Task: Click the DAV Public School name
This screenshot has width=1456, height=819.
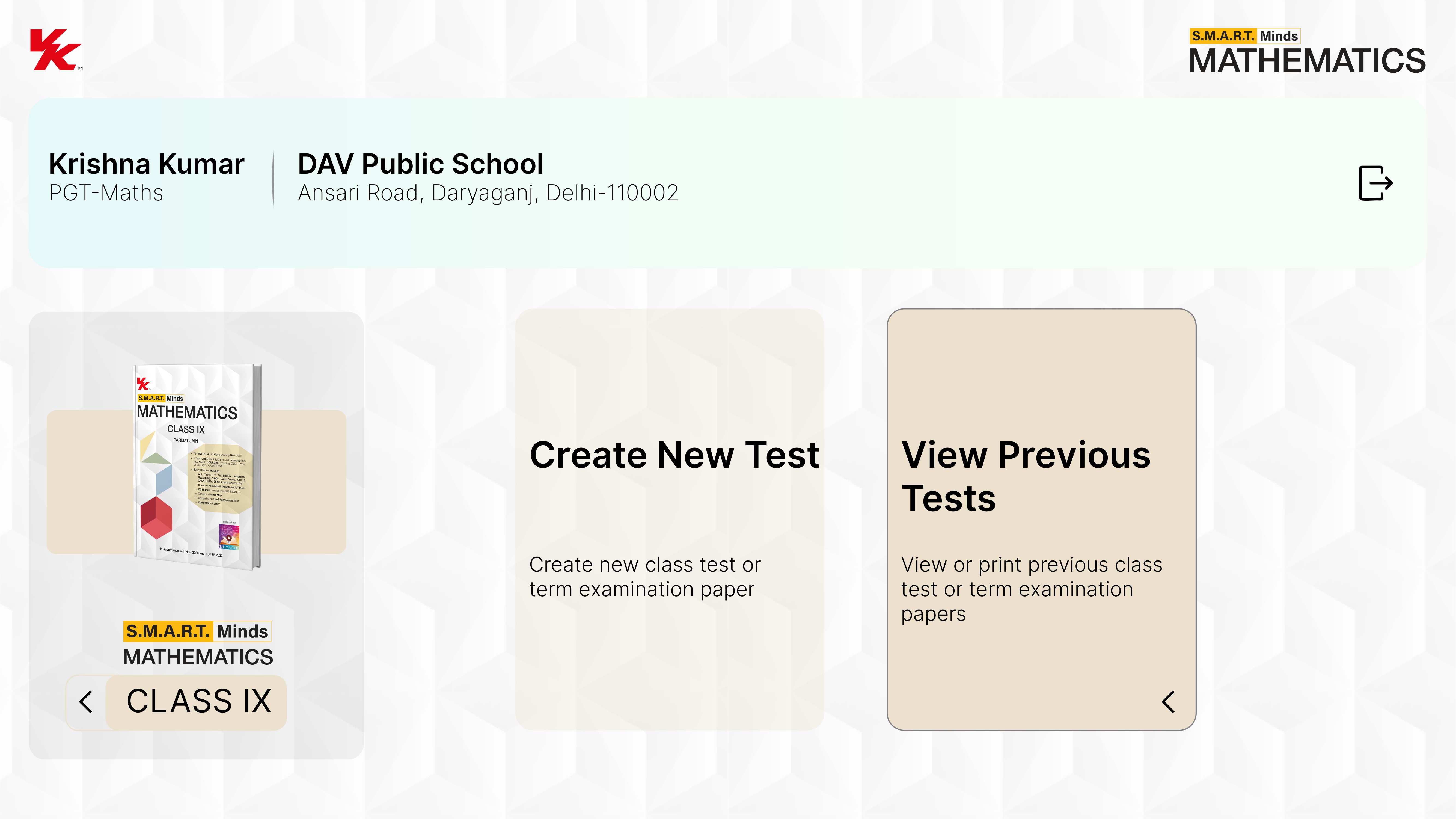Action: [420, 164]
